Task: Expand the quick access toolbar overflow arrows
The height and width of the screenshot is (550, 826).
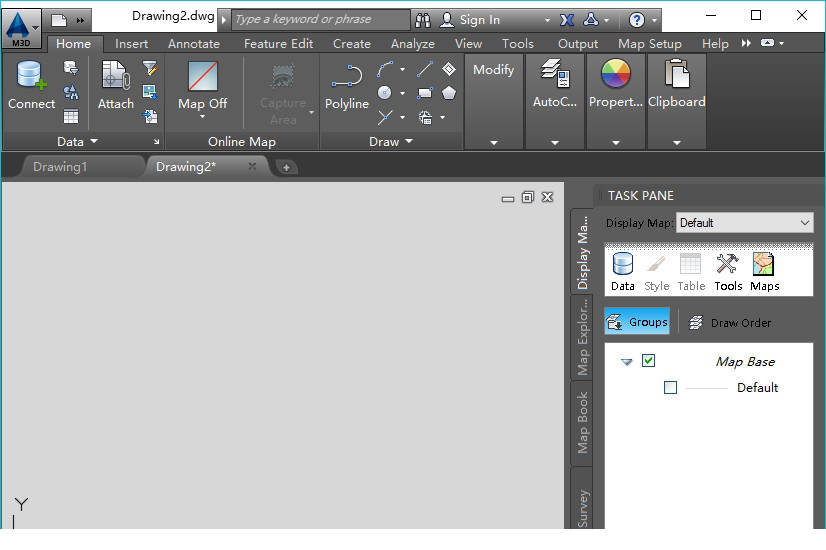Action: tap(80, 21)
